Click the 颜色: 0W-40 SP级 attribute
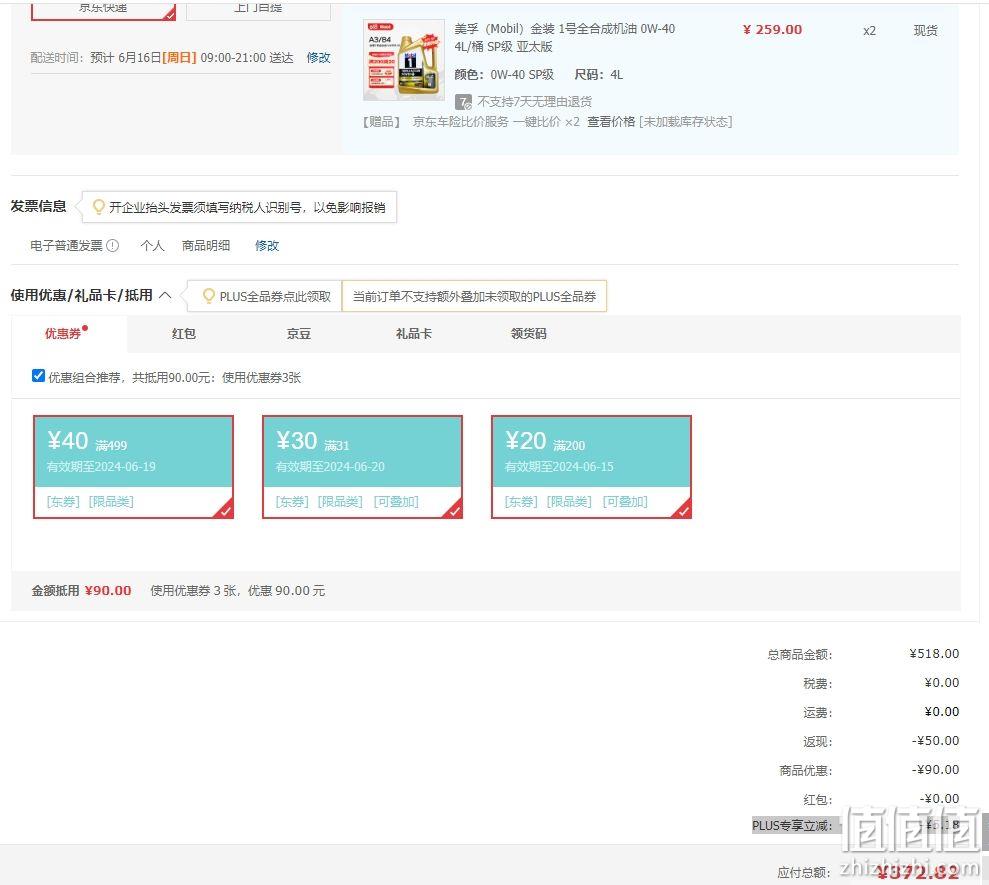 coord(504,75)
